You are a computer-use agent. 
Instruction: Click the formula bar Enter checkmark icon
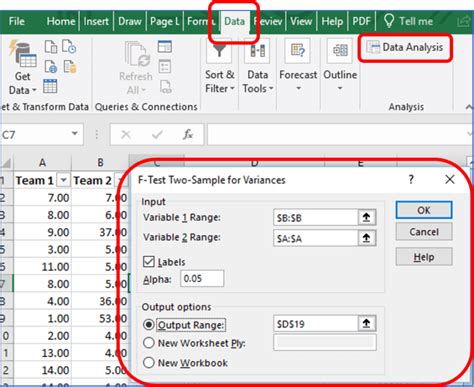point(157,134)
